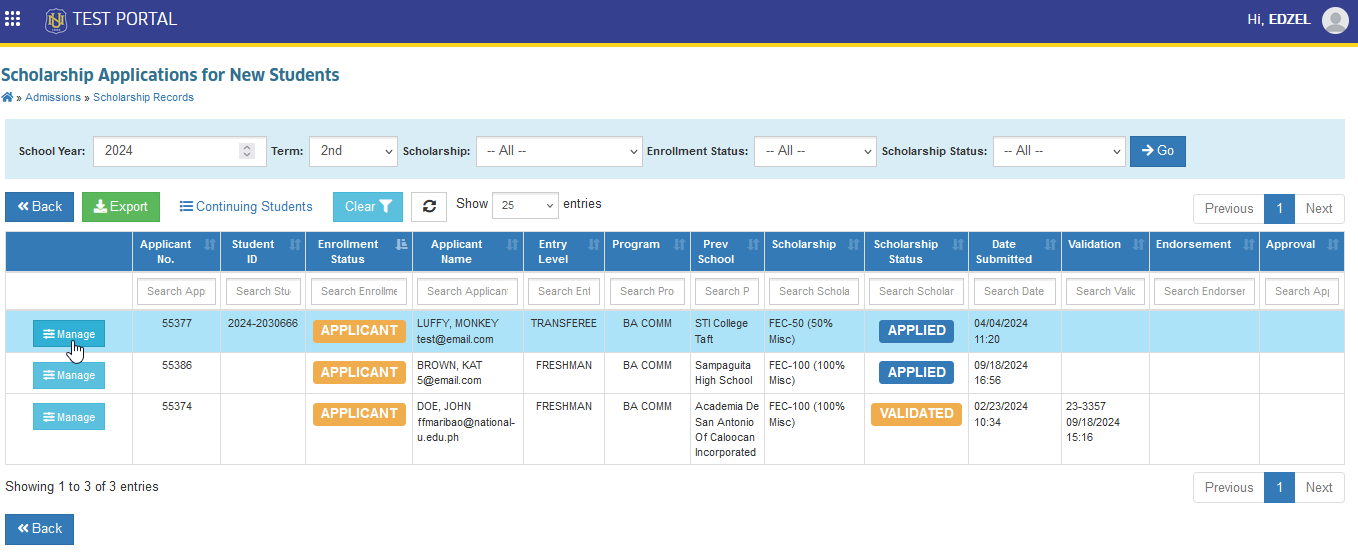Click top pagination page 1

pyautogui.click(x=1279, y=209)
